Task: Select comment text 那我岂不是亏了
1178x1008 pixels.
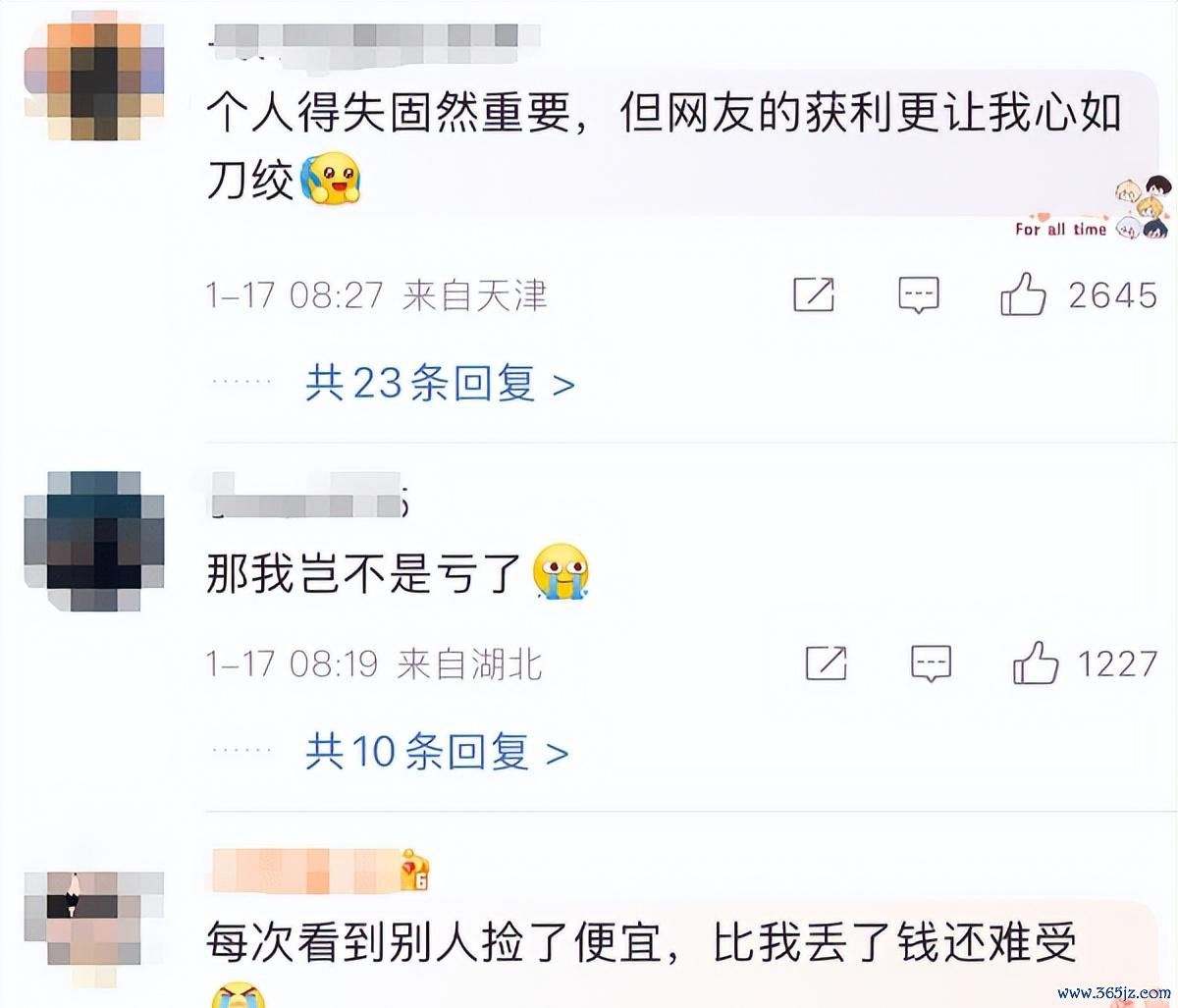Action: (x=363, y=573)
